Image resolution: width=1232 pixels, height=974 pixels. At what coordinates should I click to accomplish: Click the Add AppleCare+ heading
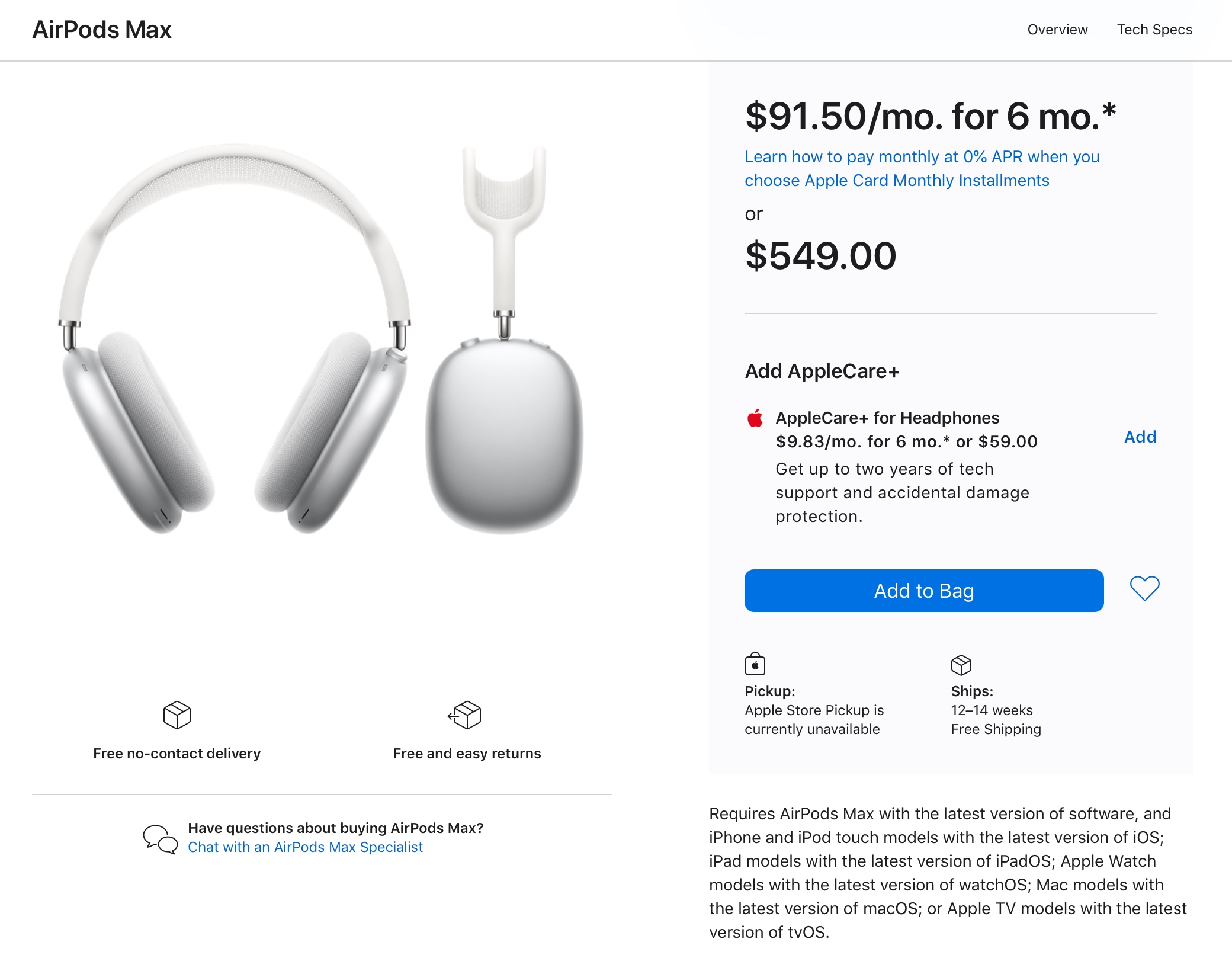click(822, 371)
